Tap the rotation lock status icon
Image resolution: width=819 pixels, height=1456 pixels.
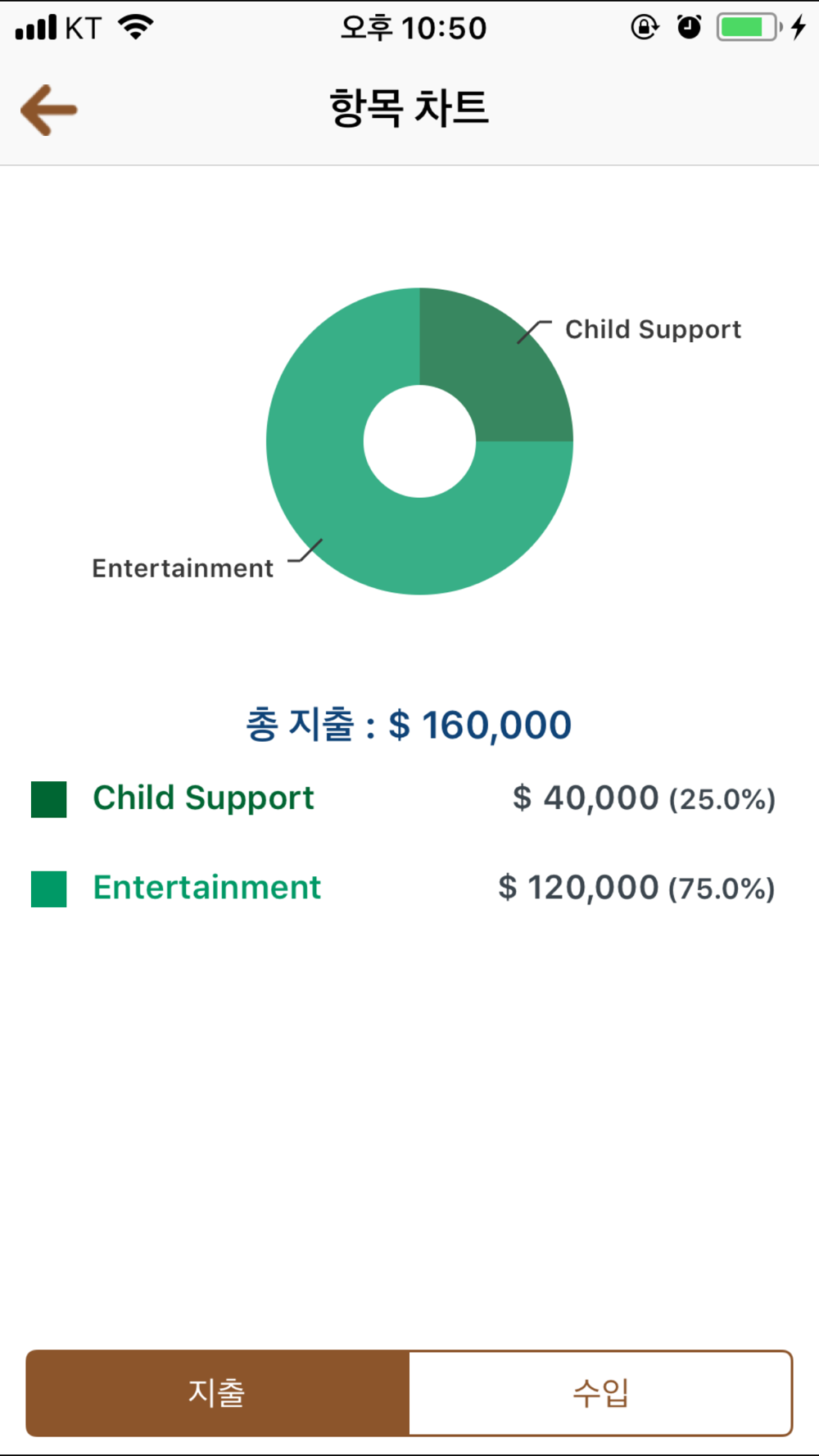(x=645, y=27)
